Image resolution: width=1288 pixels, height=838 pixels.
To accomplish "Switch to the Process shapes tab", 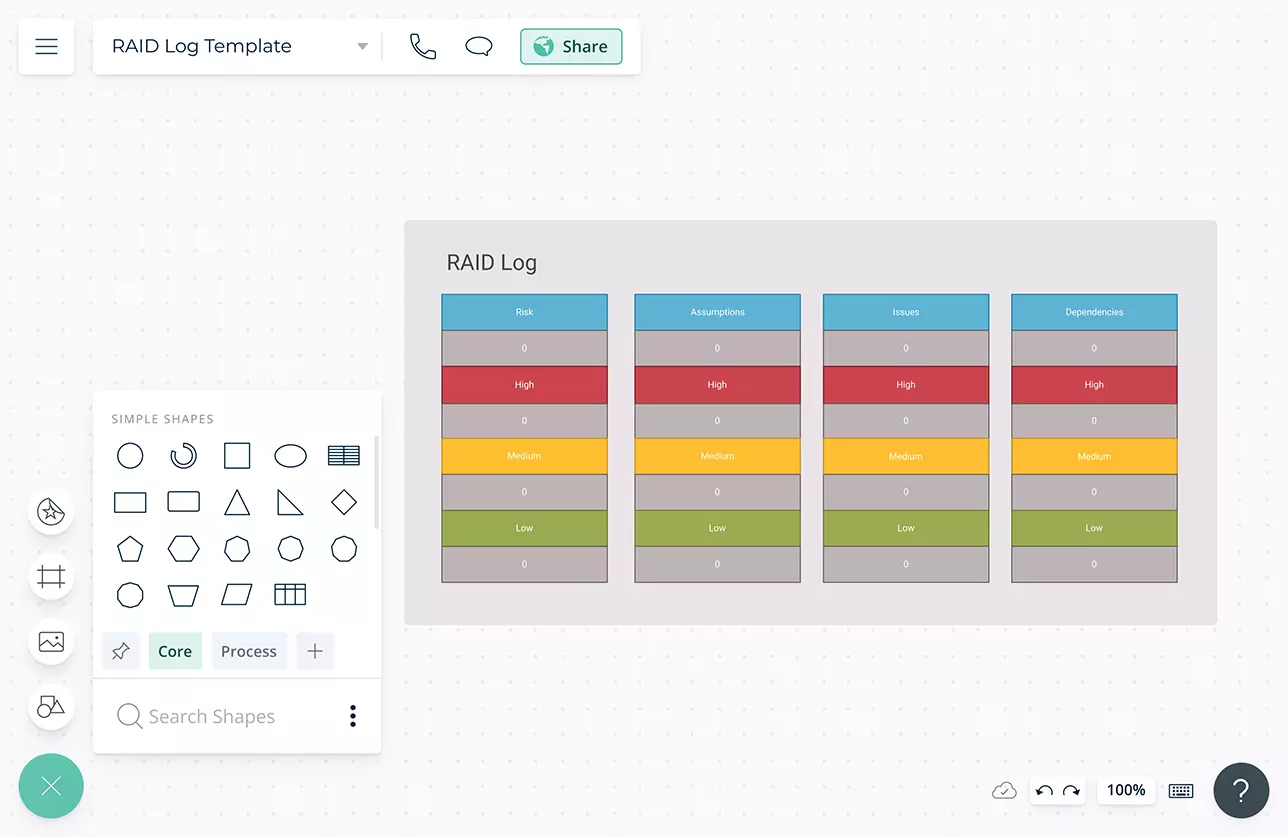I will [249, 651].
